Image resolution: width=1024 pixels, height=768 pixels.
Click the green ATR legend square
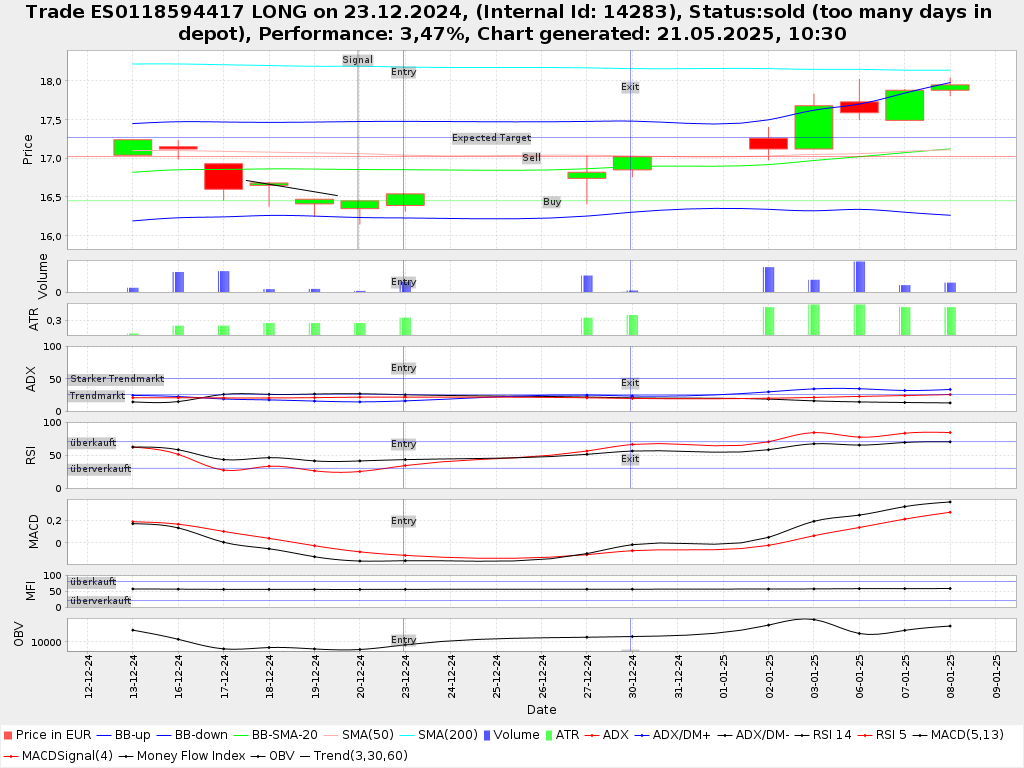(548, 735)
